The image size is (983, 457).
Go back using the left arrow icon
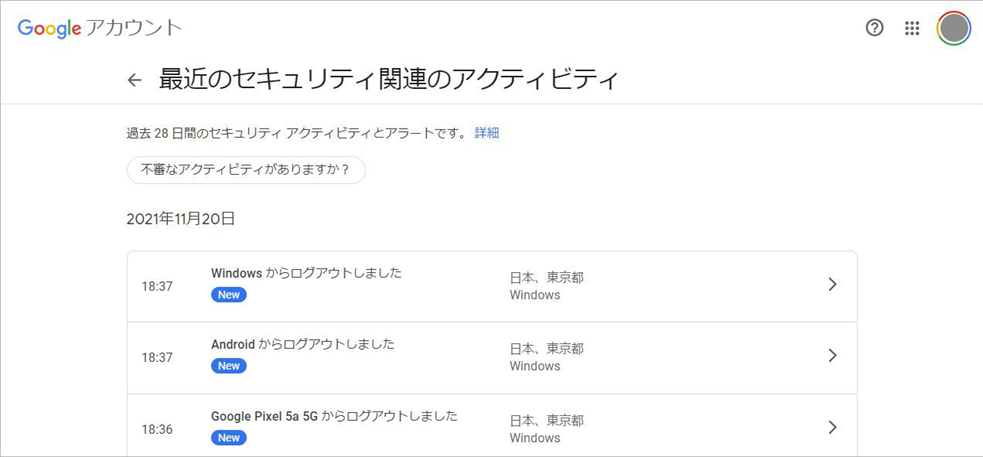(x=135, y=80)
